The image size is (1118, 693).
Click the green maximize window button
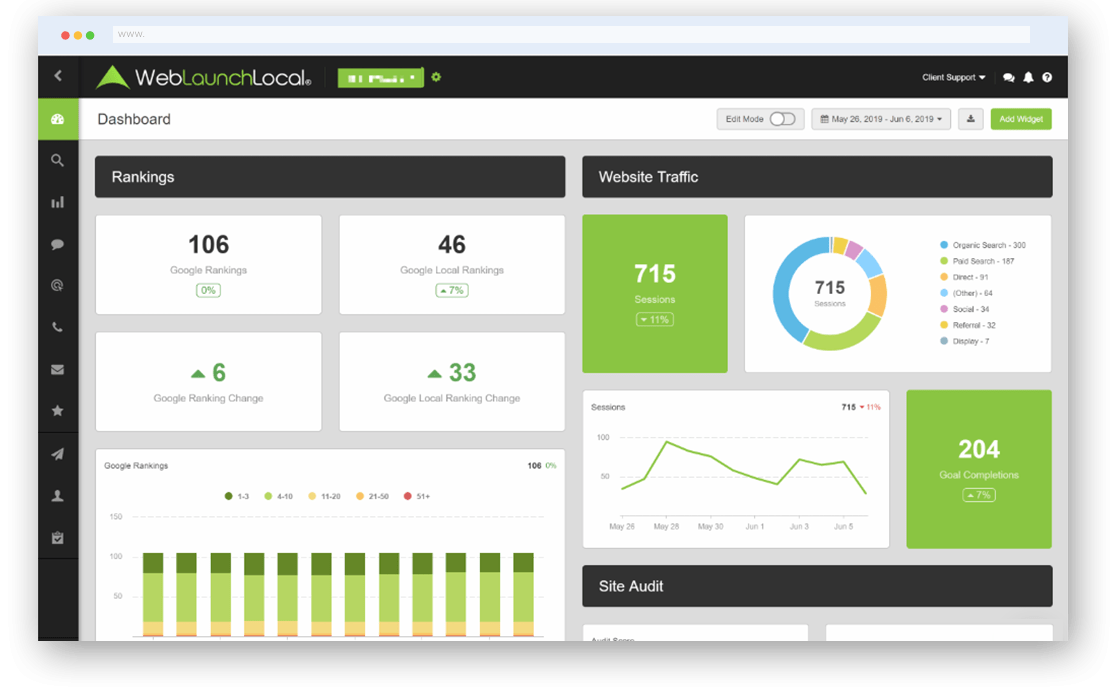click(90, 35)
